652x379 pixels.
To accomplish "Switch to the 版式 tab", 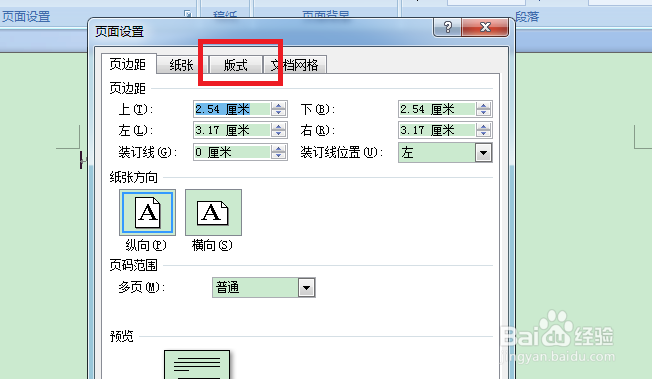I will coord(236,64).
